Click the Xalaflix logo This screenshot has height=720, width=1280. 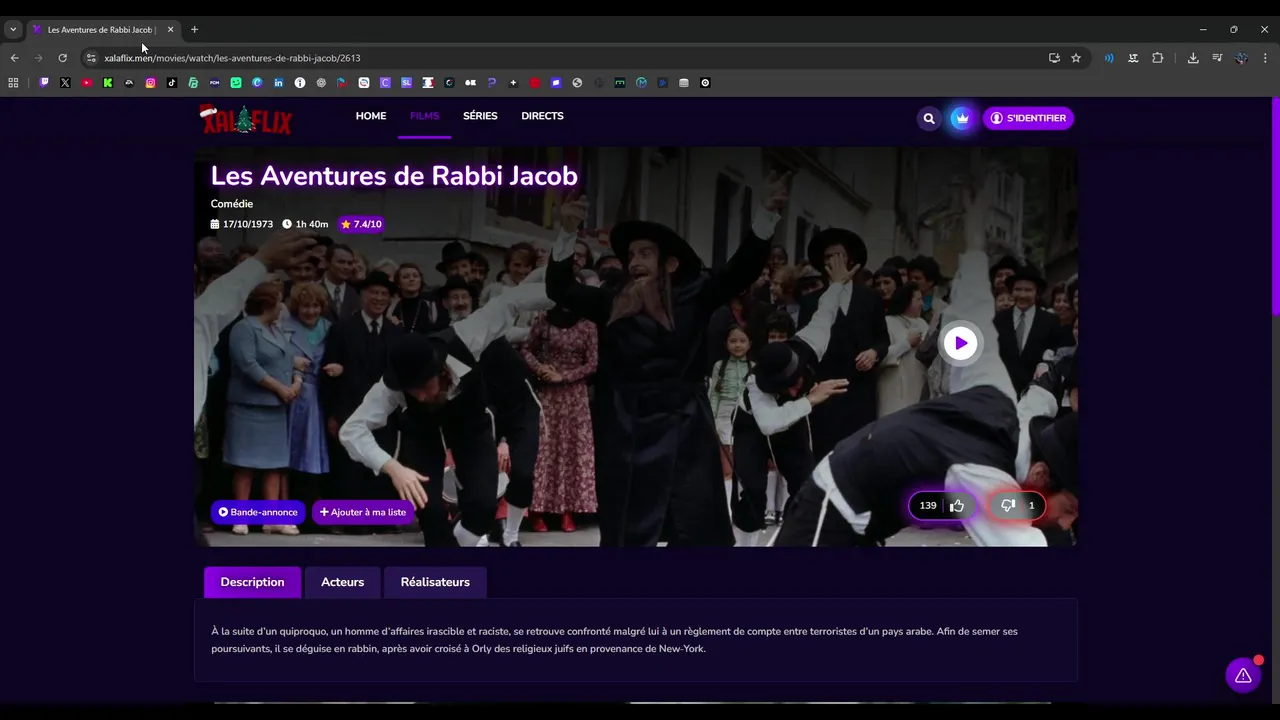coord(245,119)
